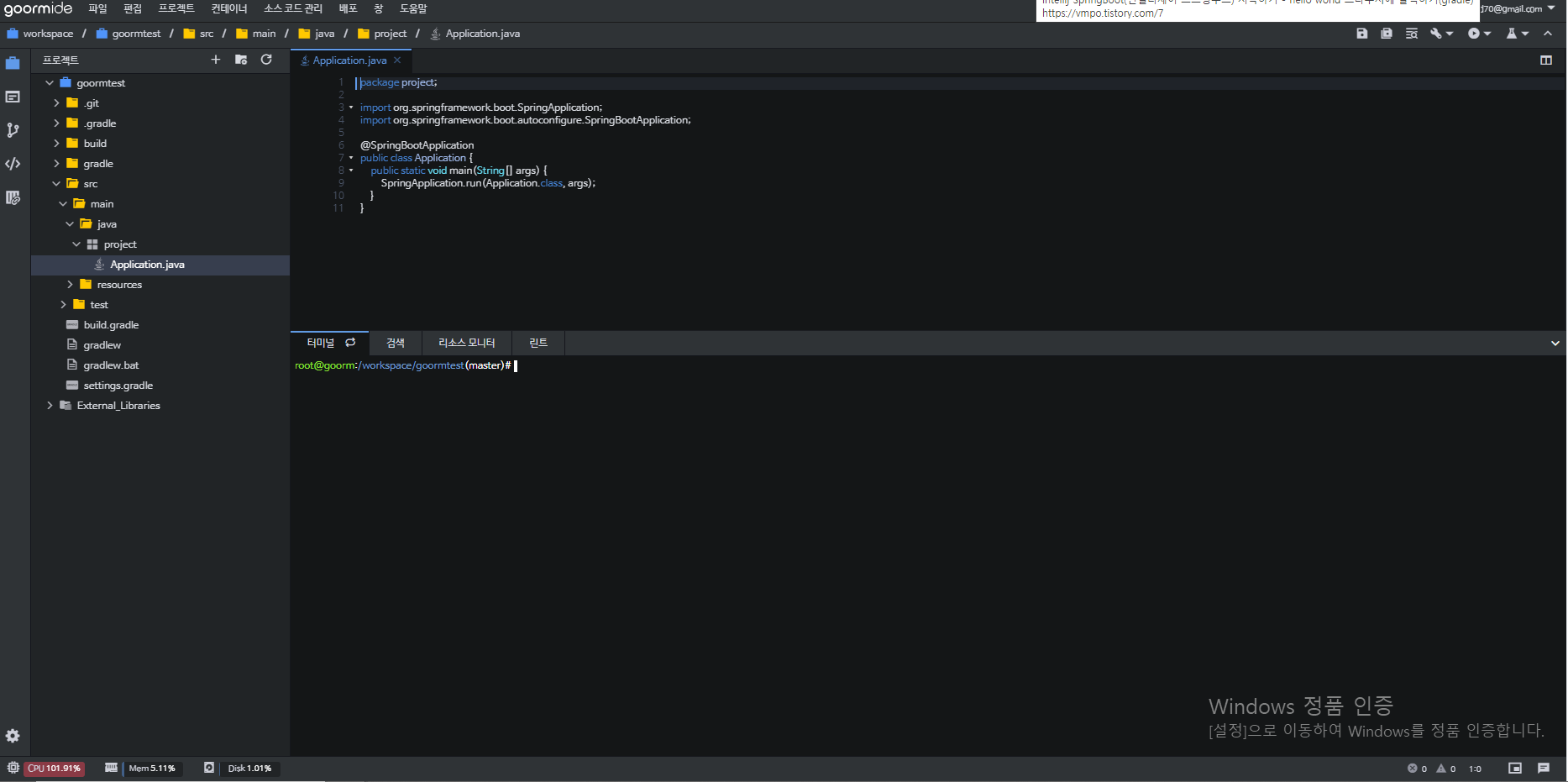The height and width of the screenshot is (782, 1568).
Task: Click the Save All files icon
Action: [x=1387, y=34]
